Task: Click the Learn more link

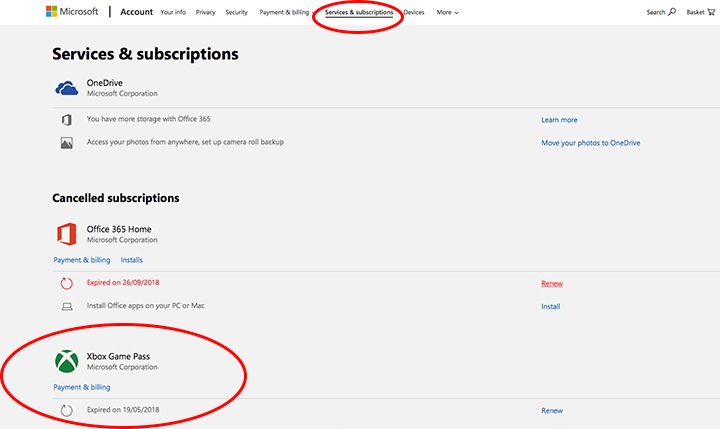Action: 559,120
